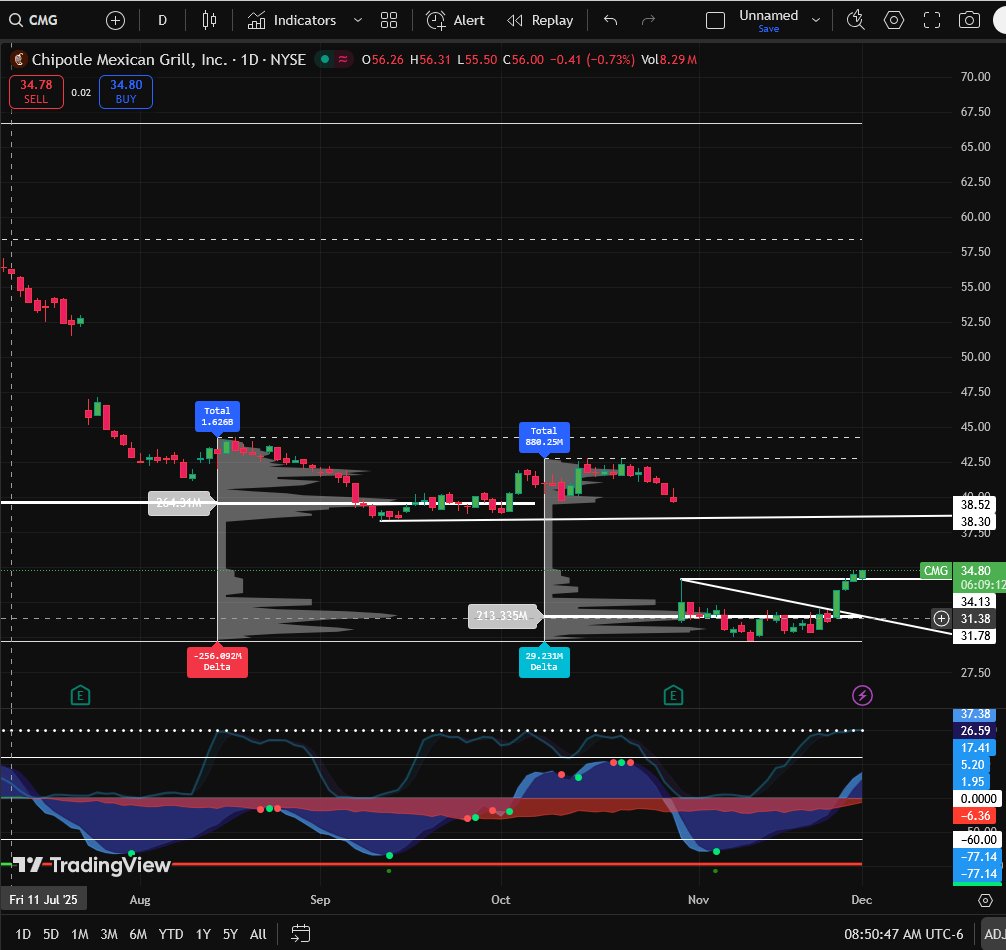Viewport: 1006px width, 950px height.
Task: Click the Unnamed layout Save name
Action: tap(769, 20)
